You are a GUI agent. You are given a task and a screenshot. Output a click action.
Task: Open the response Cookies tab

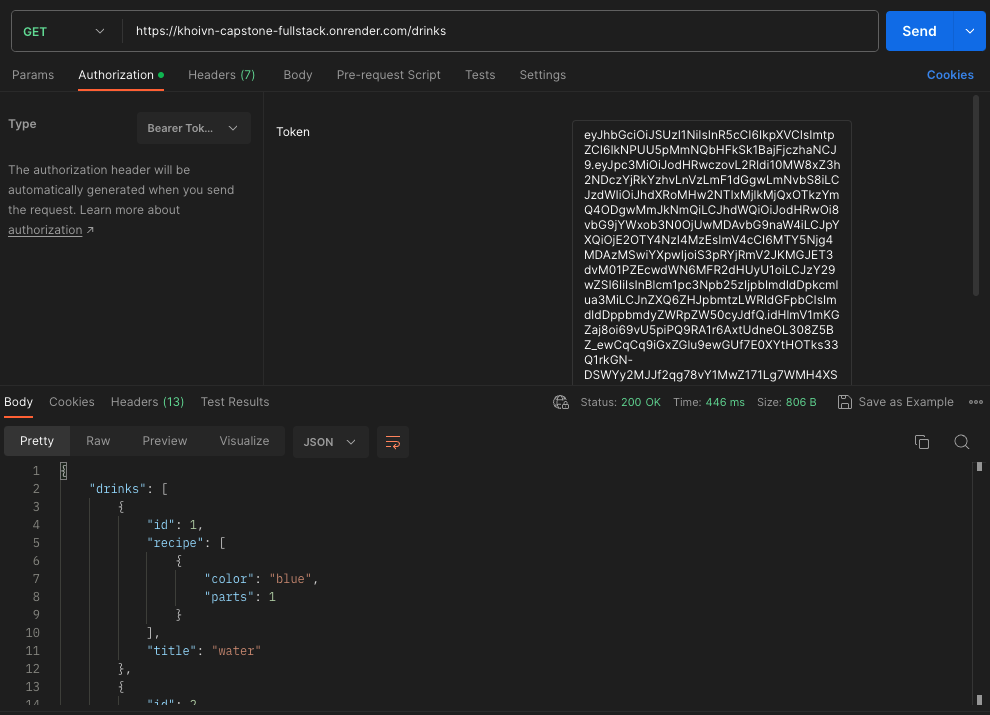pos(72,402)
